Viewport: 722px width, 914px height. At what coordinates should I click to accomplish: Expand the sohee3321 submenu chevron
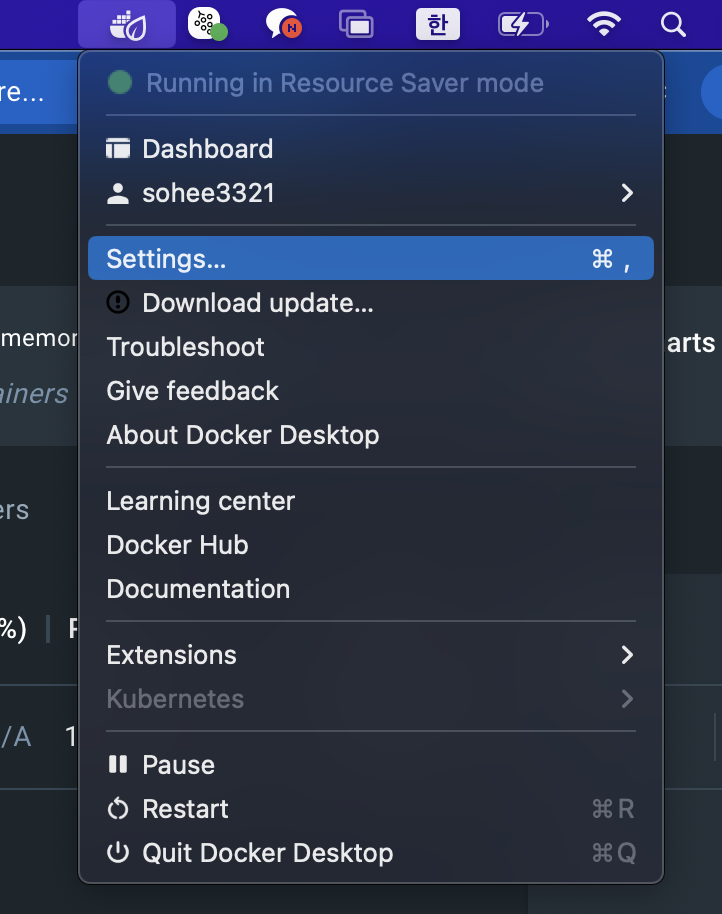click(627, 193)
